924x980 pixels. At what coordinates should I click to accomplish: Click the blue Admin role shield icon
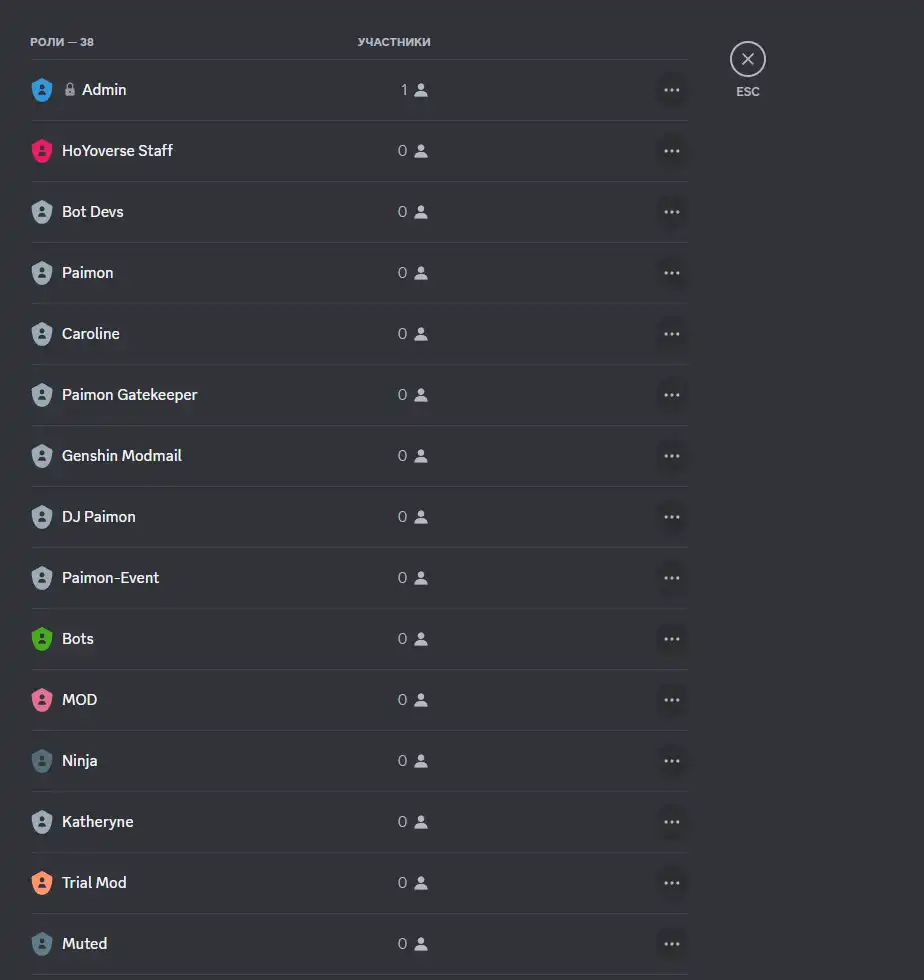tap(42, 90)
